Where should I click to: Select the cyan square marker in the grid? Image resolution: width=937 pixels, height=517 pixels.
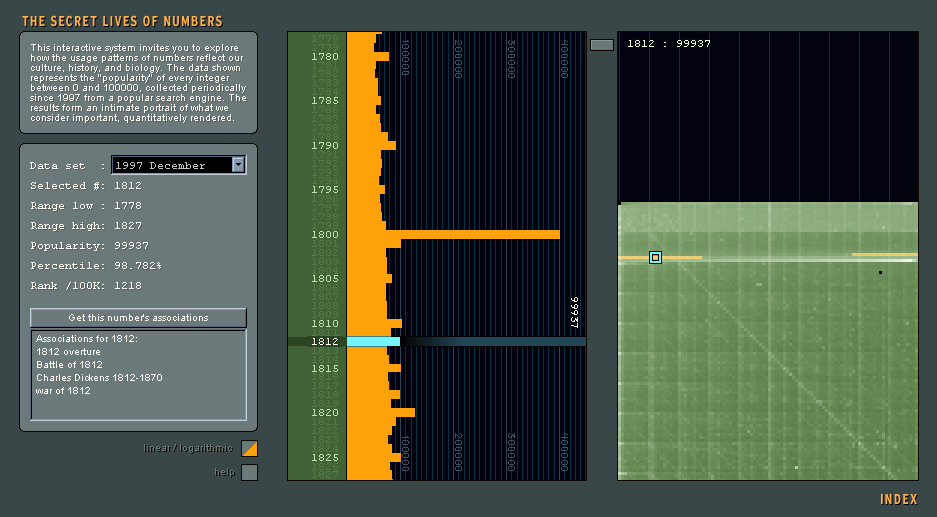655,258
